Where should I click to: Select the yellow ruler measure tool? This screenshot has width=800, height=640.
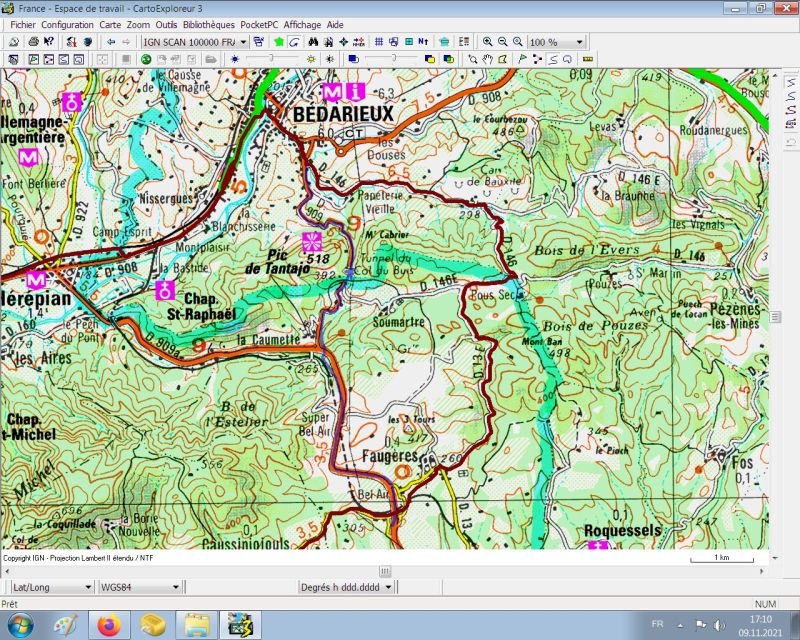[588, 59]
